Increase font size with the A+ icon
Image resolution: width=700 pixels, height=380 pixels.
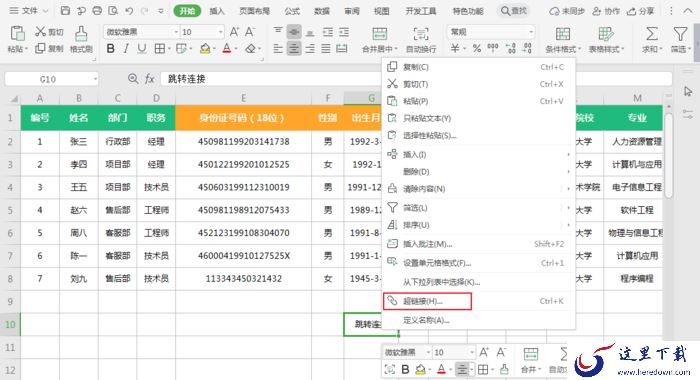click(x=234, y=32)
